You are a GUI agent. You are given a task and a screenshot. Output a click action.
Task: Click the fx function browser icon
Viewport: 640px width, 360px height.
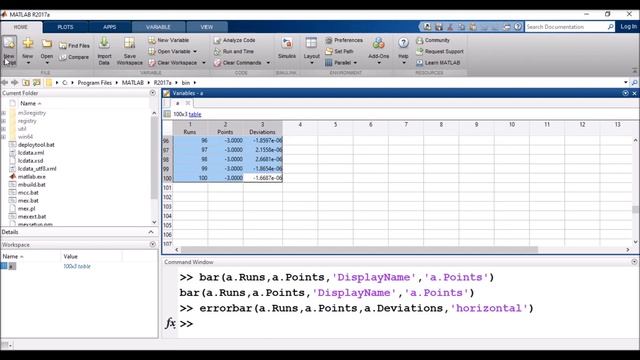170,323
